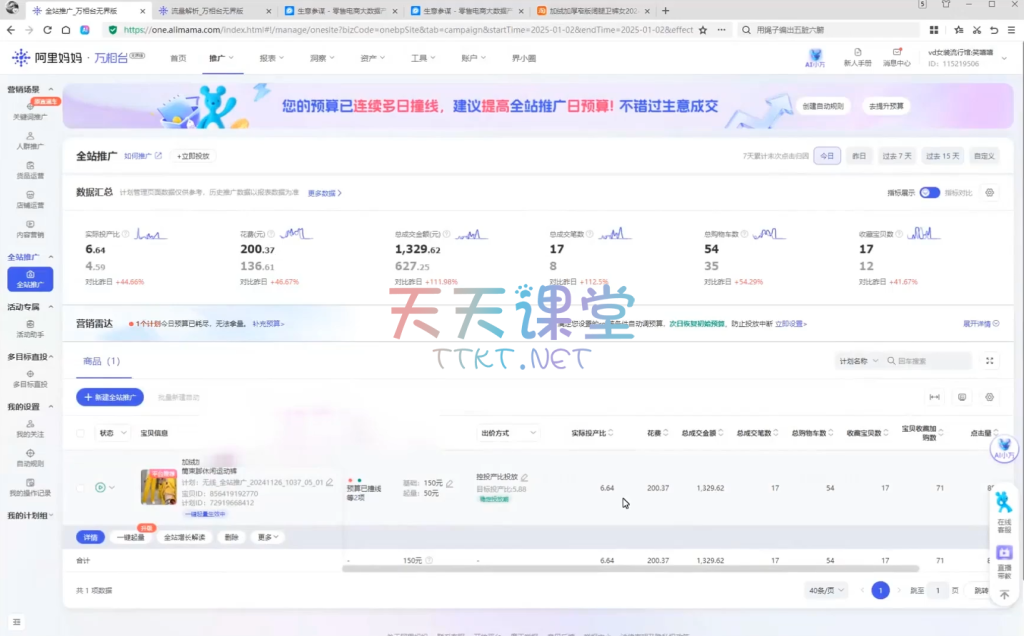
Task: Open the 状态 status filter dropdown
Action: (x=112, y=433)
